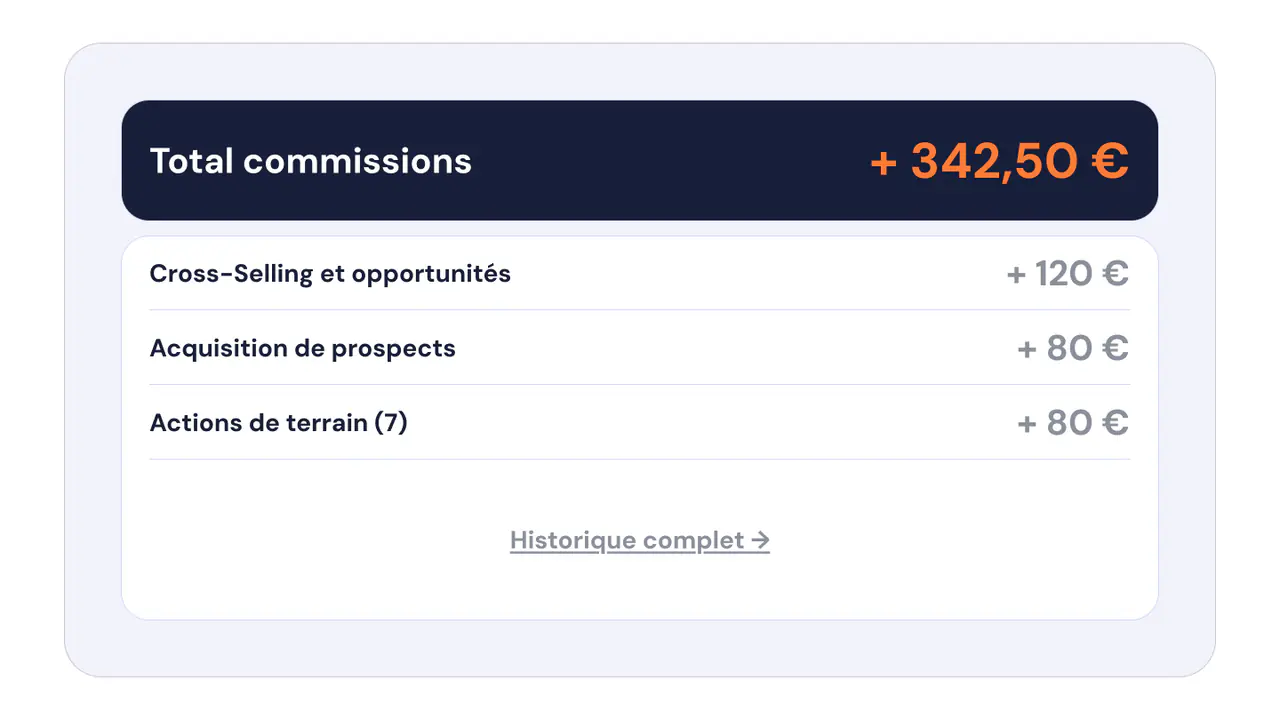1280x720 pixels.
Task: Open the Cross-Selling et opportunités row
Action: [640, 273]
